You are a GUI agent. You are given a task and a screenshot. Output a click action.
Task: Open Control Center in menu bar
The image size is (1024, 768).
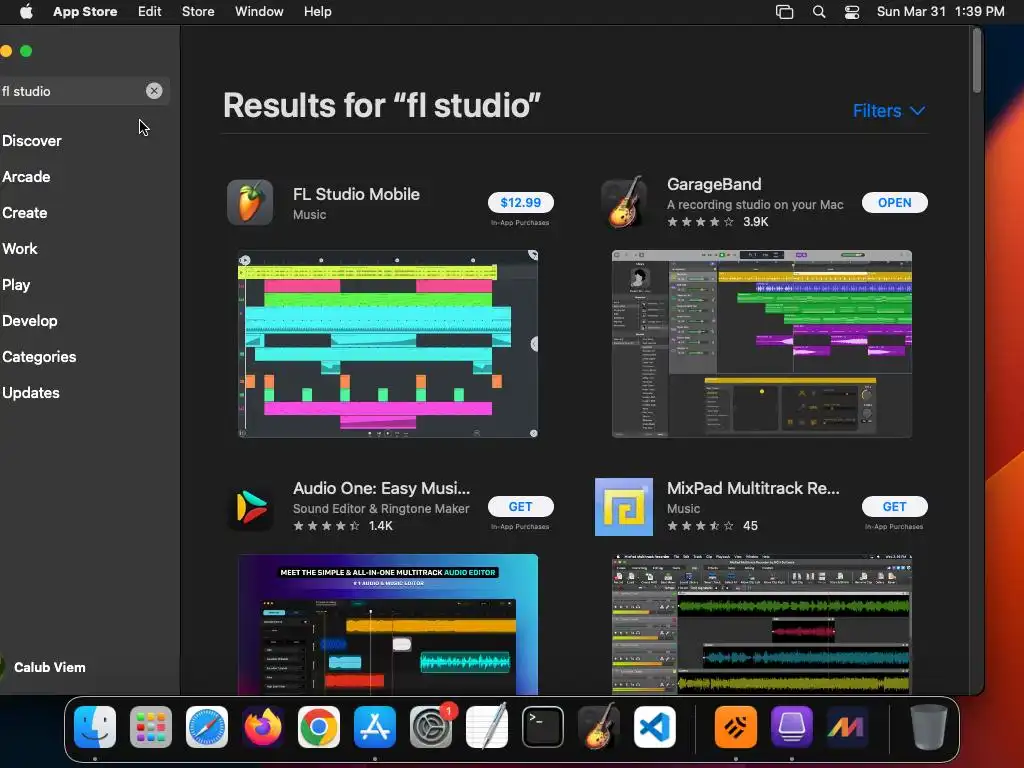(x=852, y=12)
